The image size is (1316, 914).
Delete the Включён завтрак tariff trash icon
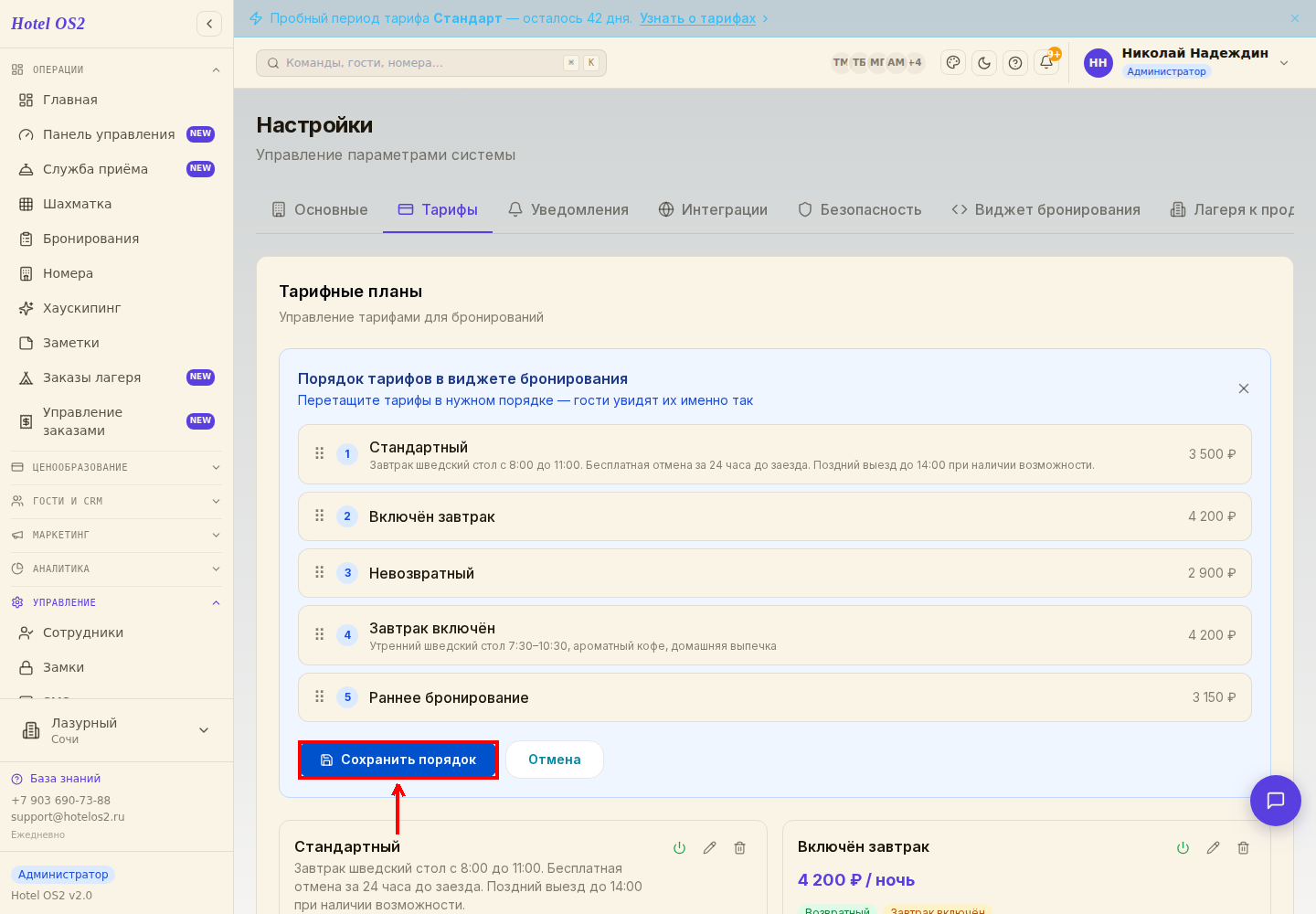(1243, 848)
